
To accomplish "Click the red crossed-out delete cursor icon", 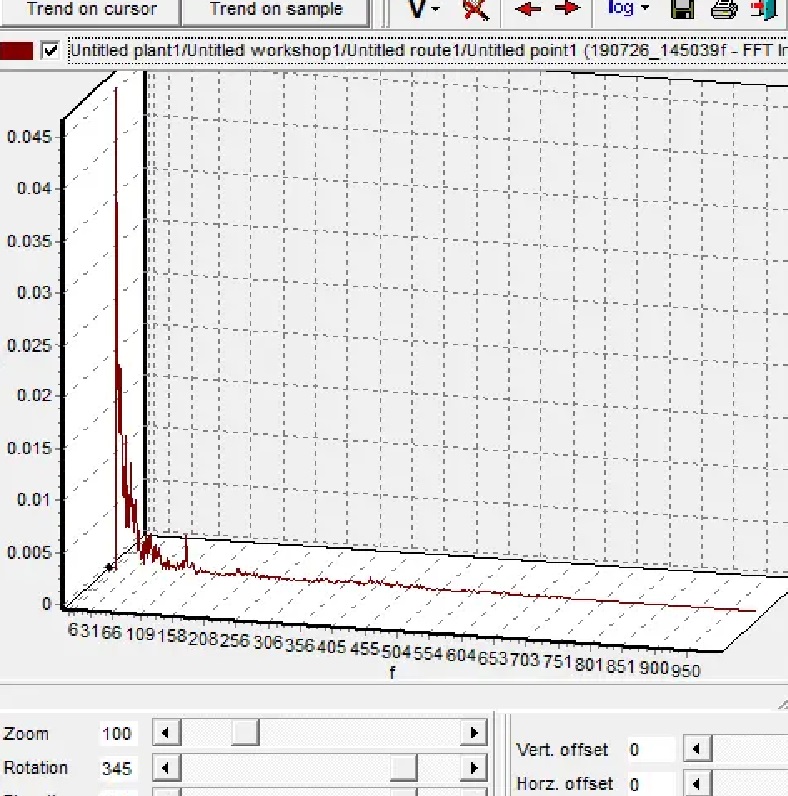I will pos(476,9).
